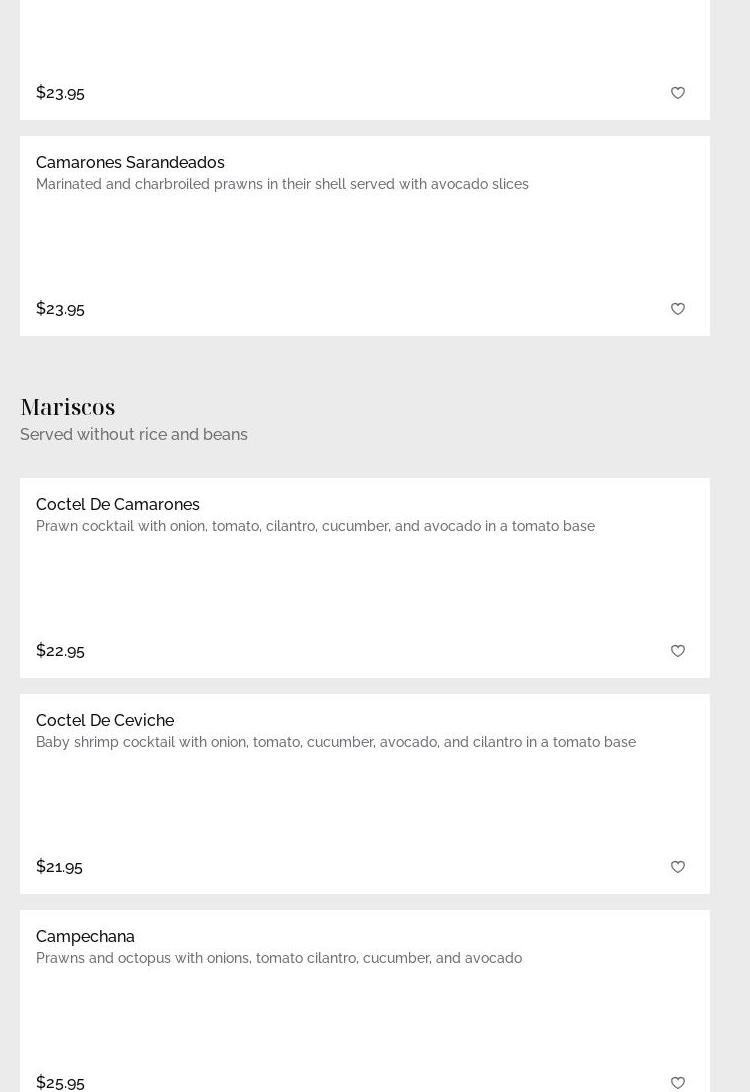Open the Camarones Sarandeados menu item
The width and height of the screenshot is (750, 1092).
(130, 162)
